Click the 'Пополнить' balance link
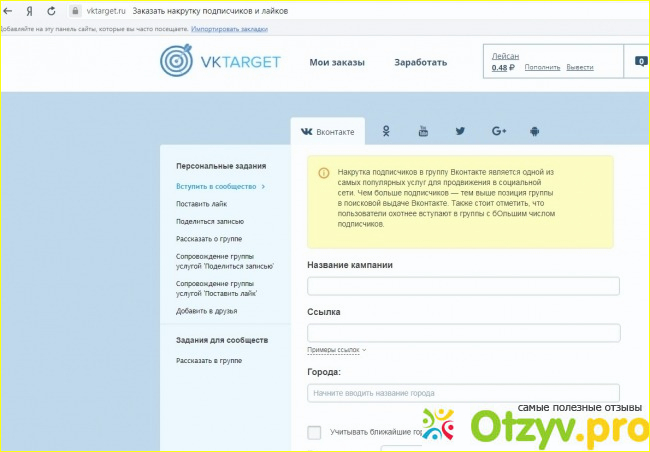 (x=542, y=68)
